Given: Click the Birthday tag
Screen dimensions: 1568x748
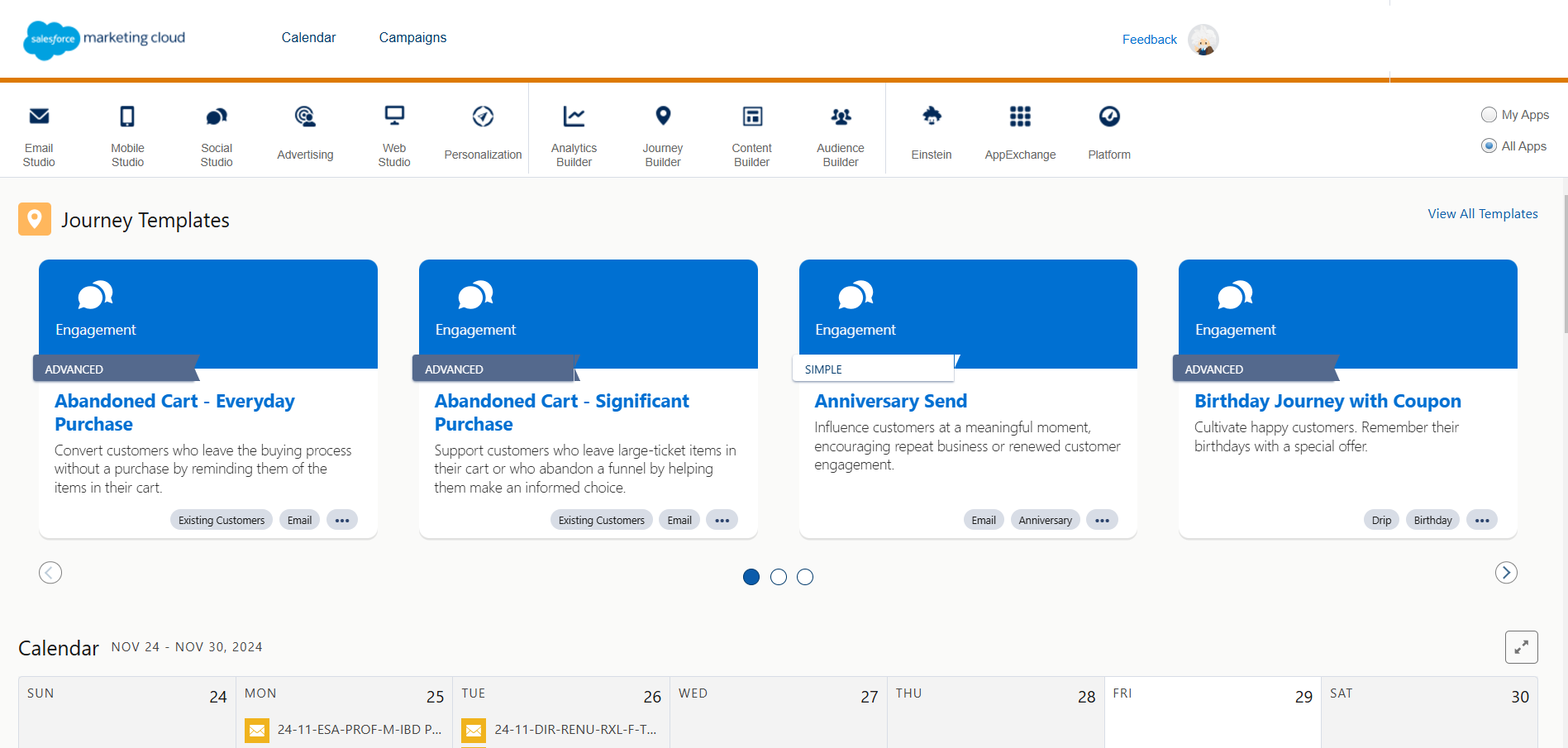Looking at the screenshot, I should pyautogui.click(x=1432, y=520).
